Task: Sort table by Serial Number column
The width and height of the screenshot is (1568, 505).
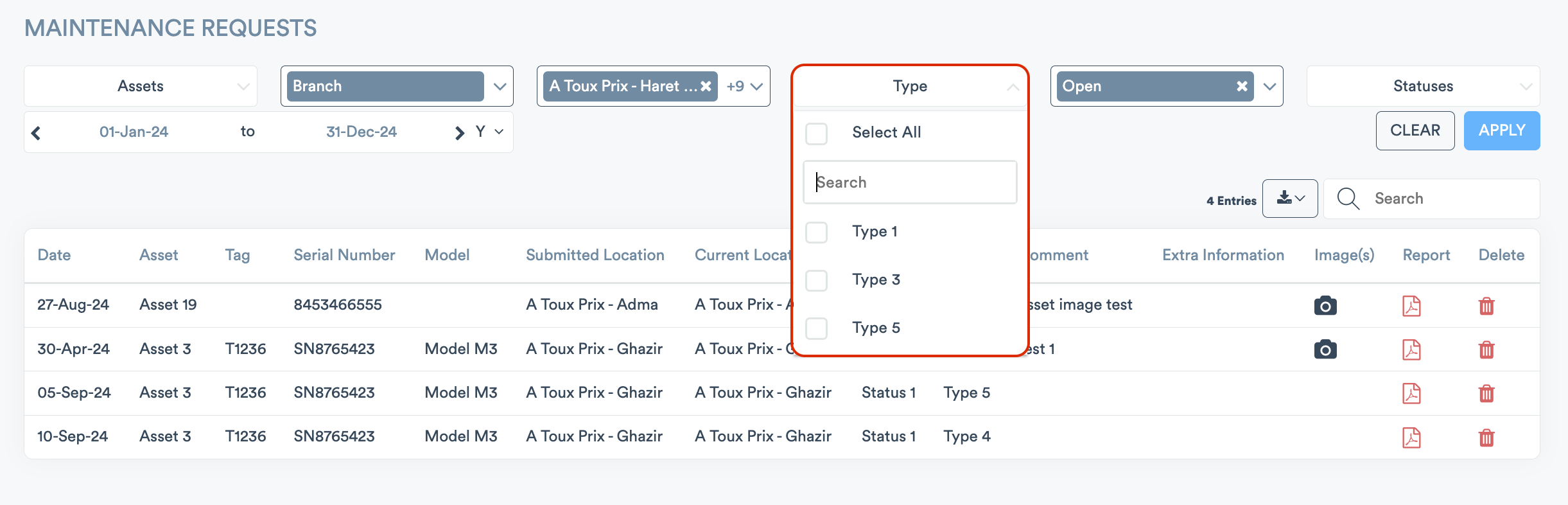Action: pos(344,255)
